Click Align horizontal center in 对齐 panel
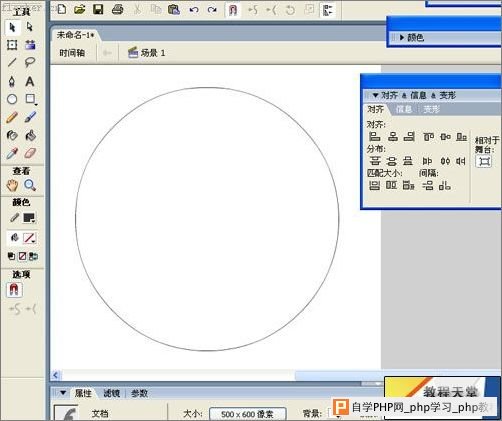This screenshot has height=421, width=502. 393,136
